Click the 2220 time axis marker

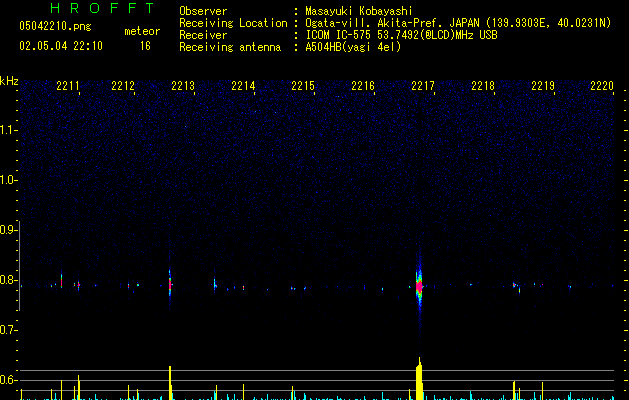[602, 86]
